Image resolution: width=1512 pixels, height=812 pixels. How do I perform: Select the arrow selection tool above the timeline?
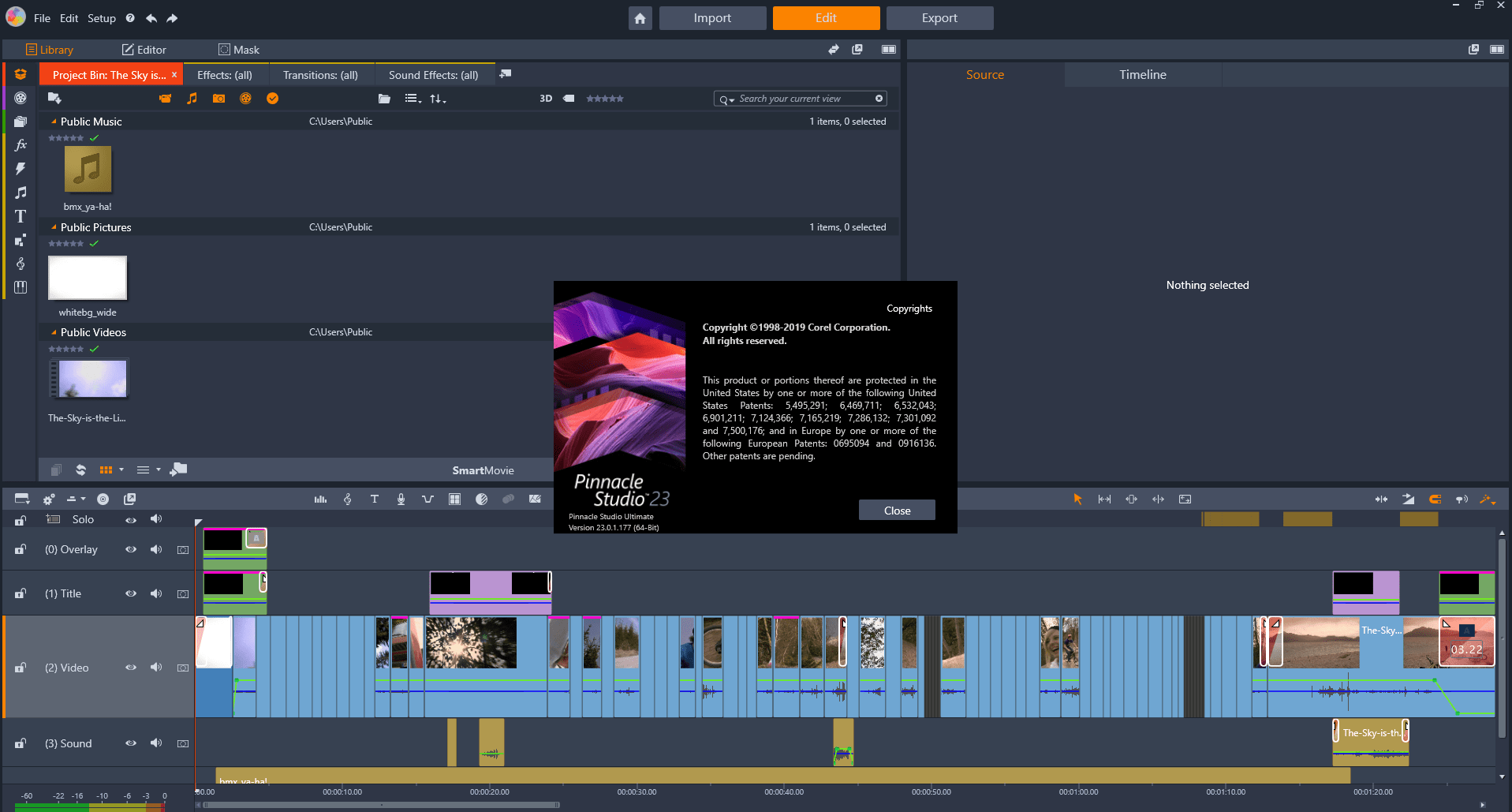tap(1077, 499)
